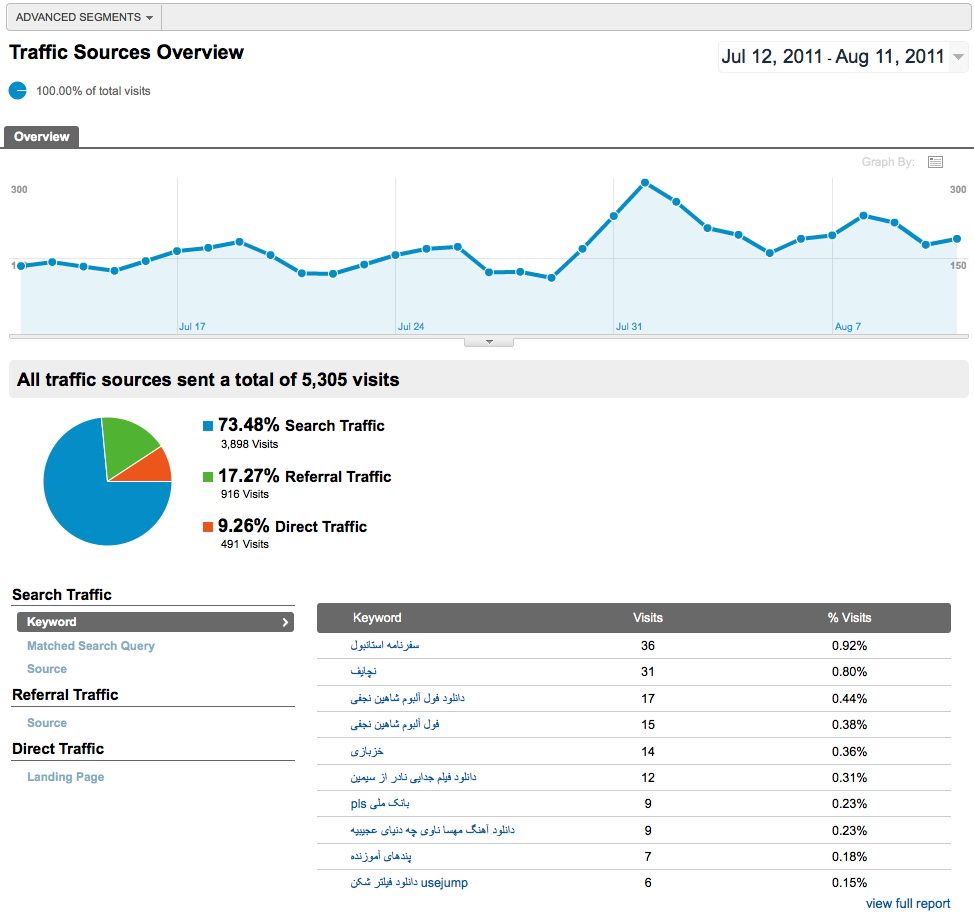Click the orange slice of the pie chart

click(151, 468)
